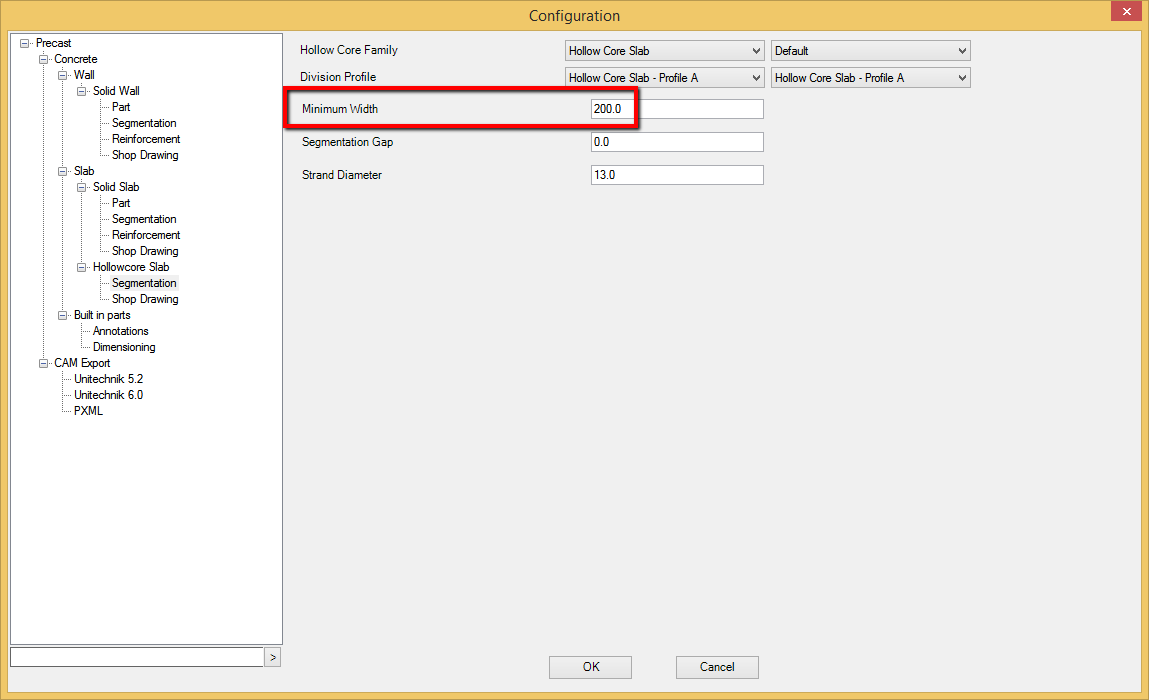Collapse the Concrete branch
The width and height of the screenshot is (1149, 700).
coord(43,58)
